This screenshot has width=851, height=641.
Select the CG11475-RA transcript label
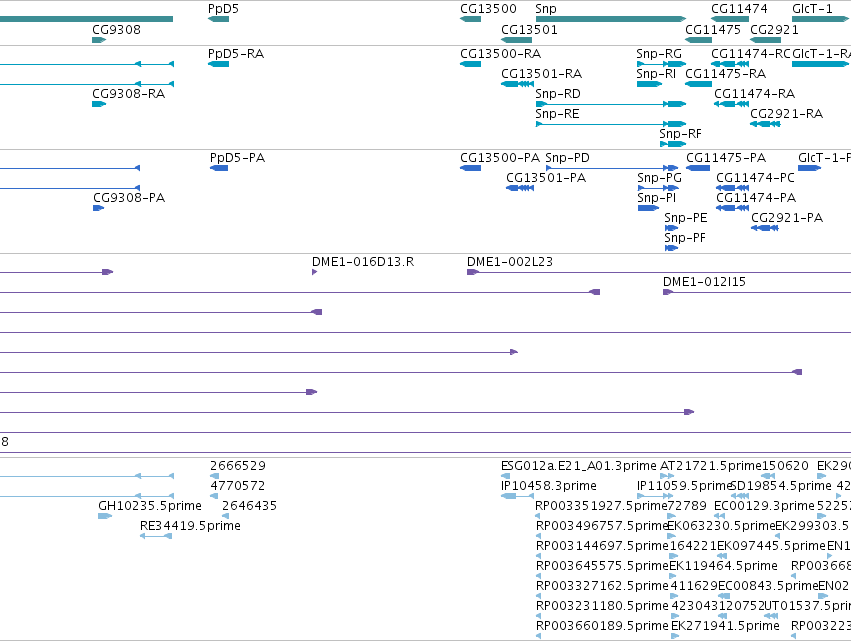pyautogui.click(x=726, y=73)
